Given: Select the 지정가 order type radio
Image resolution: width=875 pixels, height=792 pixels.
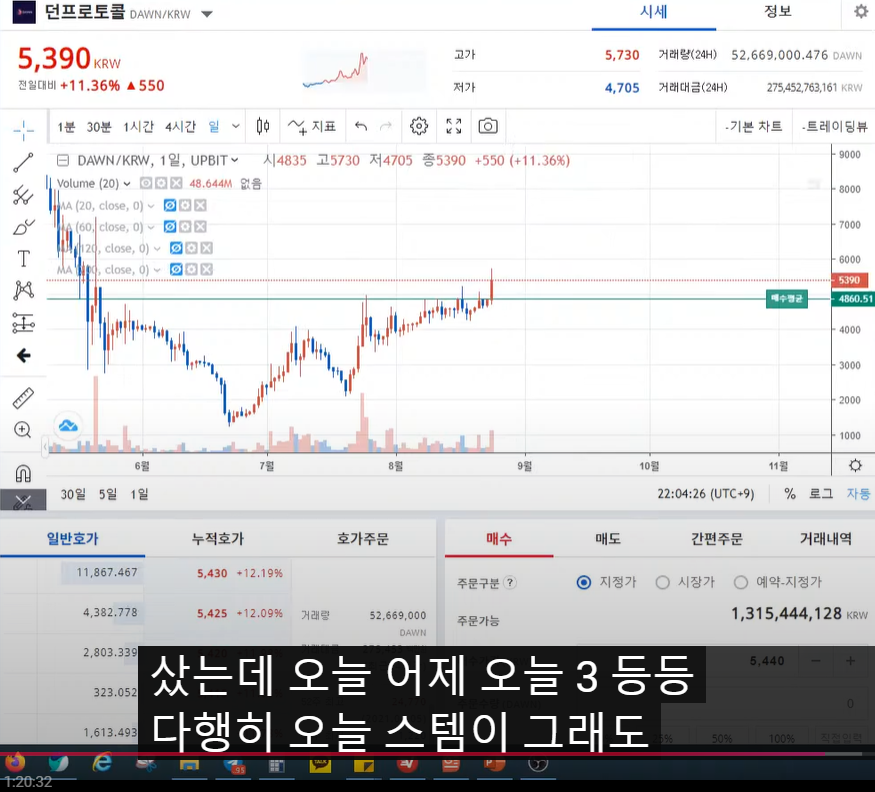Looking at the screenshot, I should [x=584, y=582].
